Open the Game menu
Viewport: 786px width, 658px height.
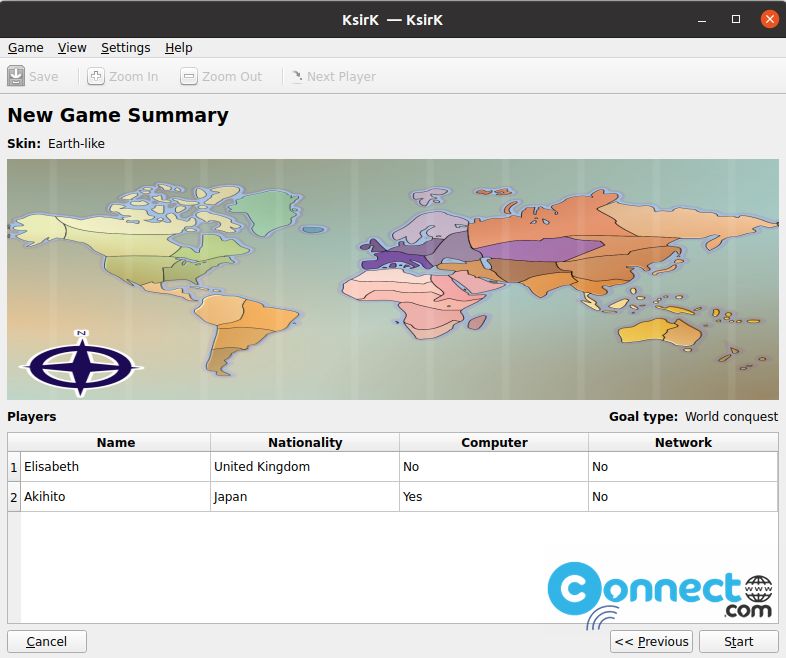point(26,47)
